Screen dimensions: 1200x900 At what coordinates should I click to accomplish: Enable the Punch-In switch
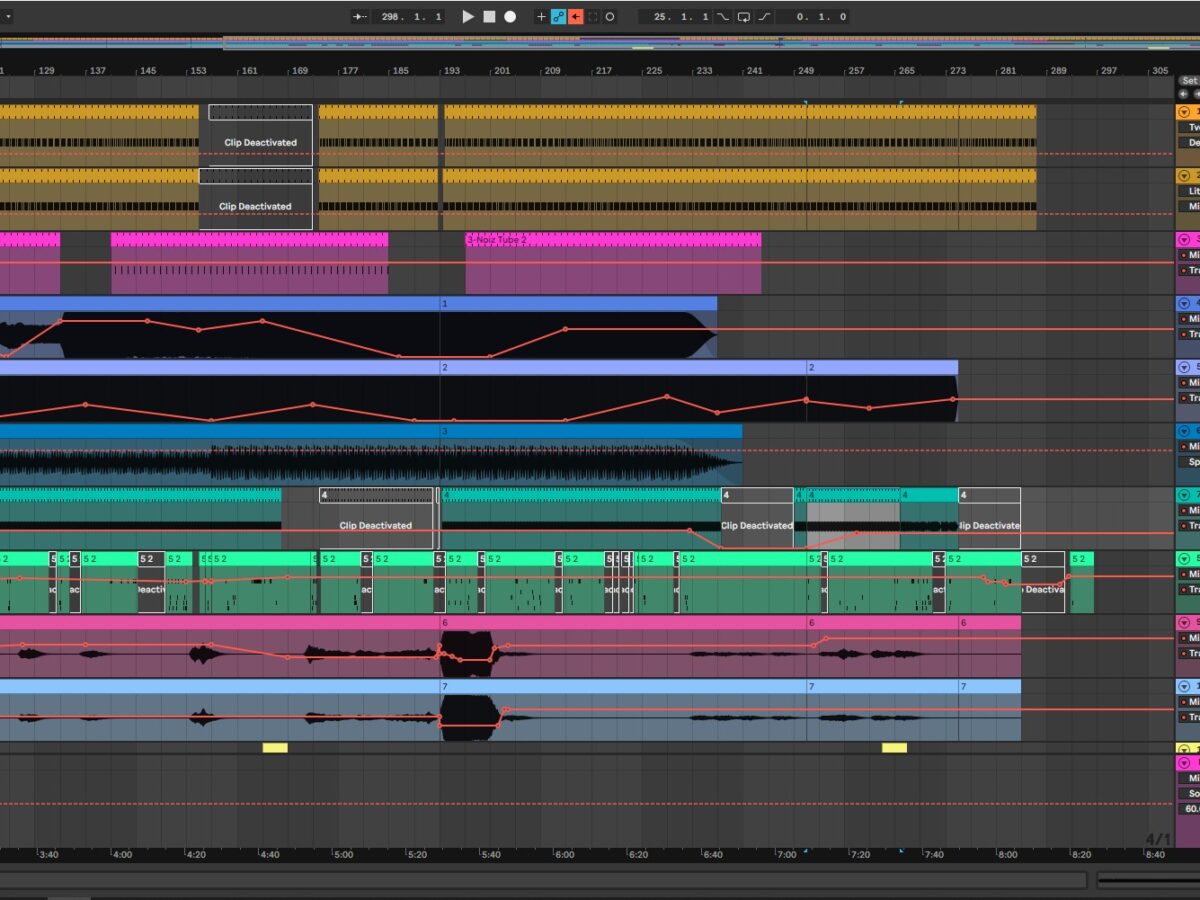[723, 17]
